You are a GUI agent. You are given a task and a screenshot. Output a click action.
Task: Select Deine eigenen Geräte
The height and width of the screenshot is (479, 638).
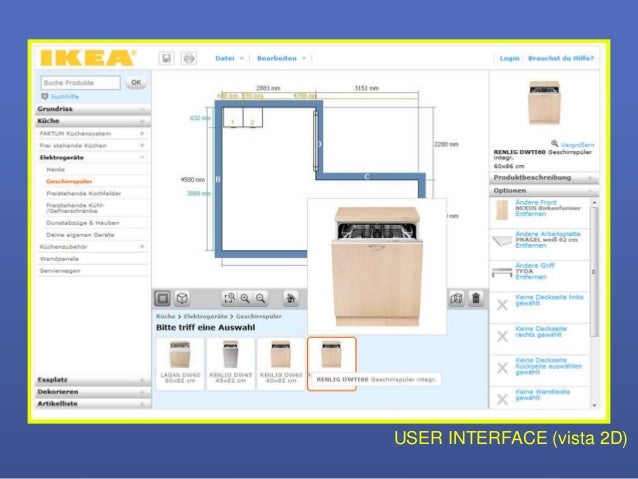point(80,235)
